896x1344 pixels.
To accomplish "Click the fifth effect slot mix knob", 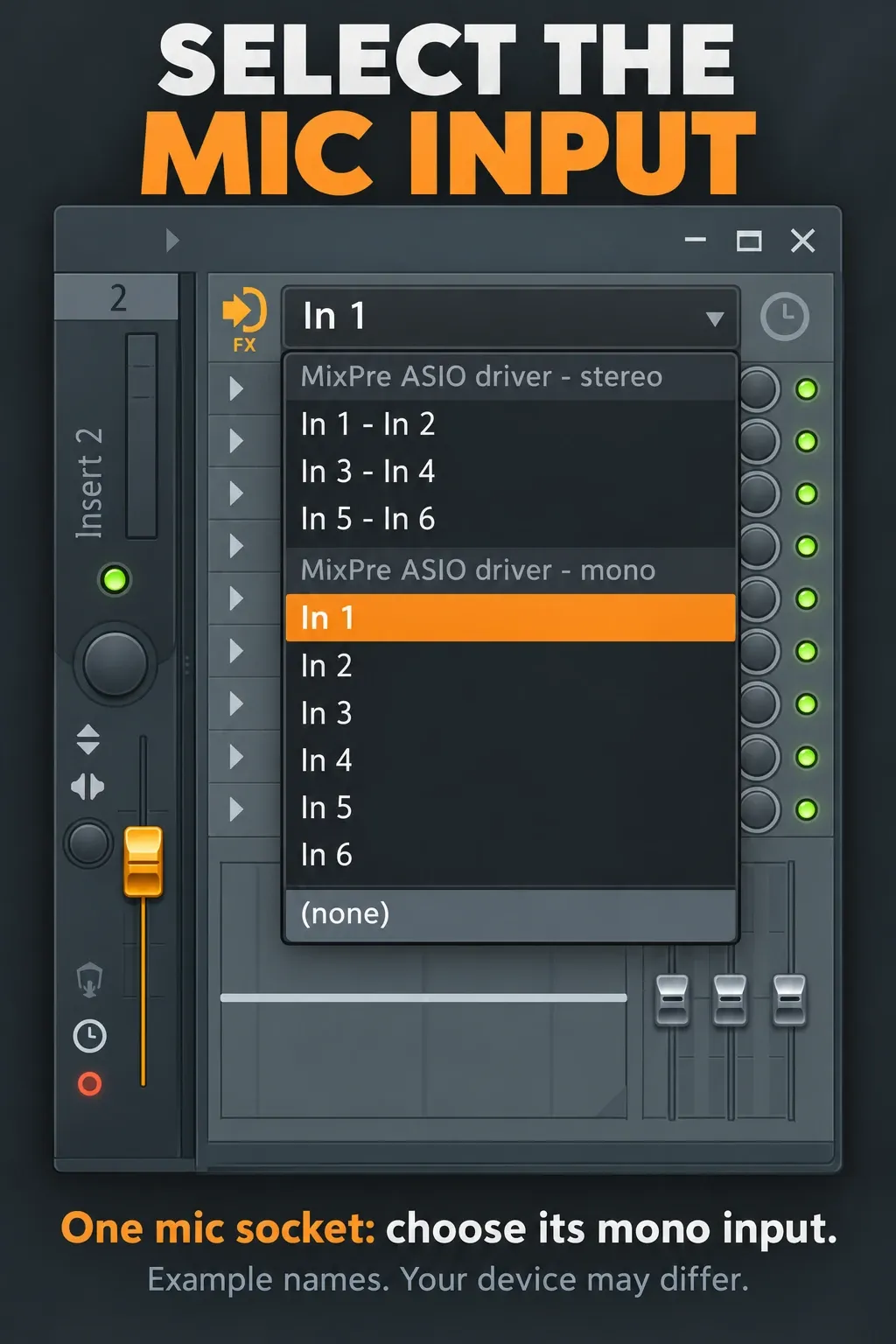I will tap(758, 599).
